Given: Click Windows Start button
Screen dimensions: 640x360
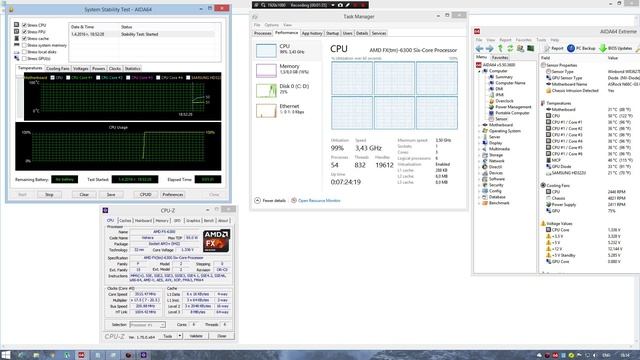Looking at the screenshot, I should click(6, 355).
